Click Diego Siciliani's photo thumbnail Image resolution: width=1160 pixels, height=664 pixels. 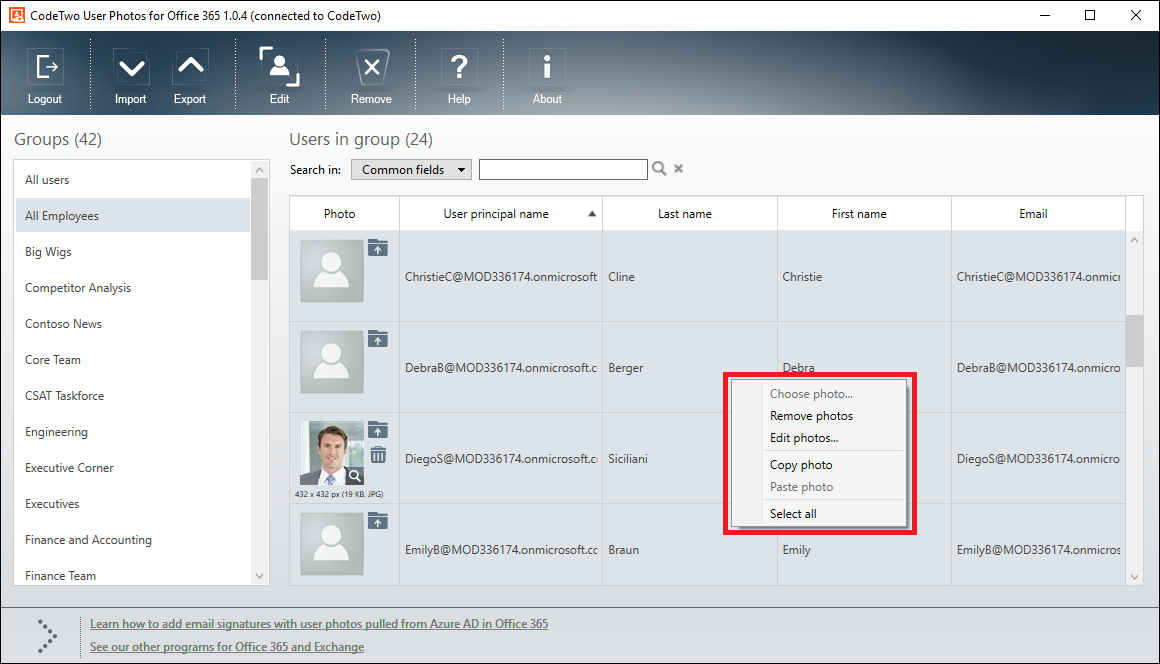click(x=331, y=453)
